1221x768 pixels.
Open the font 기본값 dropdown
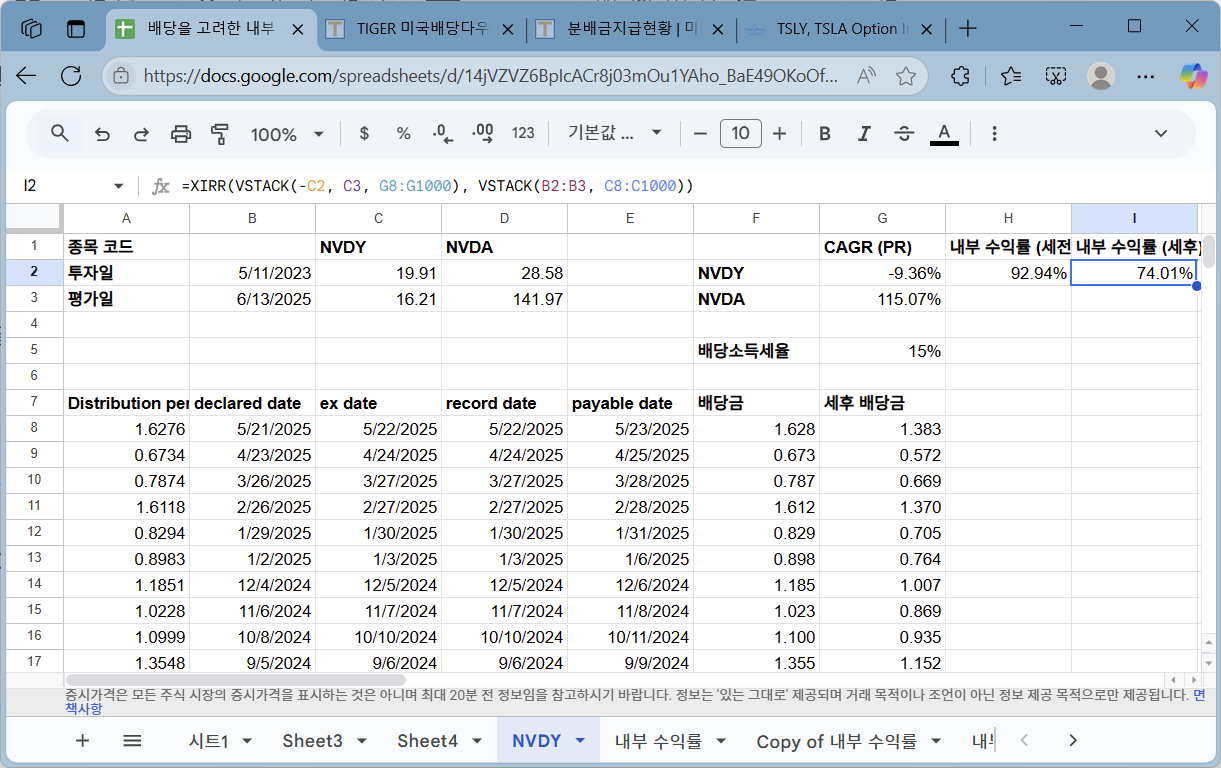click(615, 133)
